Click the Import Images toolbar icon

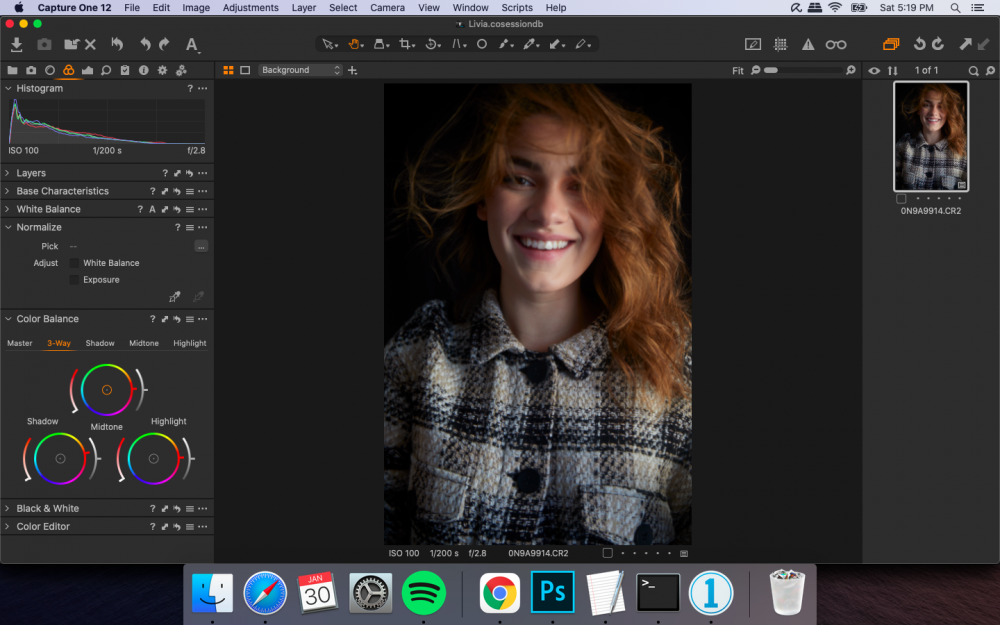click(16, 44)
